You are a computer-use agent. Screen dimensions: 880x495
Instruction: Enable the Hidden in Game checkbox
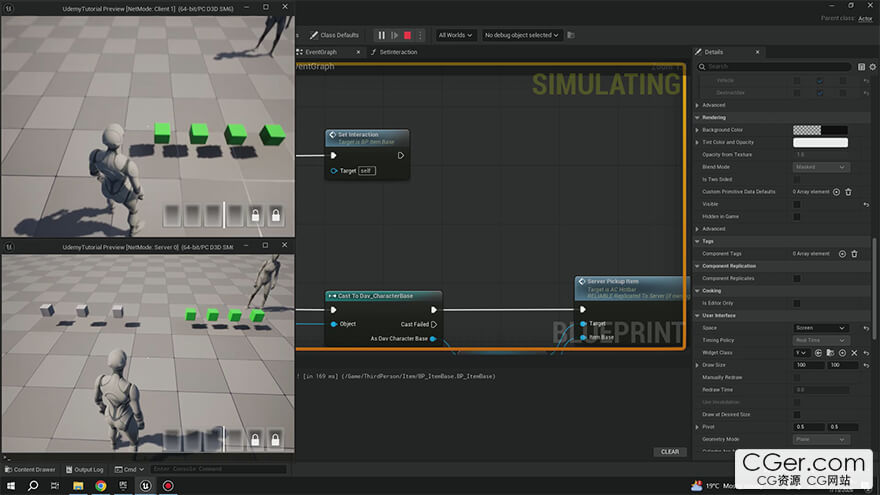click(x=797, y=217)
